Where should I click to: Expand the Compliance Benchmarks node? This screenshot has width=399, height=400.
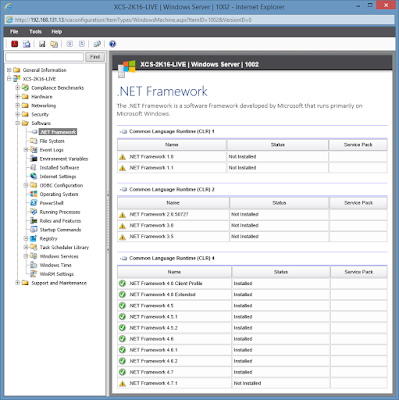tap(18, 88)
